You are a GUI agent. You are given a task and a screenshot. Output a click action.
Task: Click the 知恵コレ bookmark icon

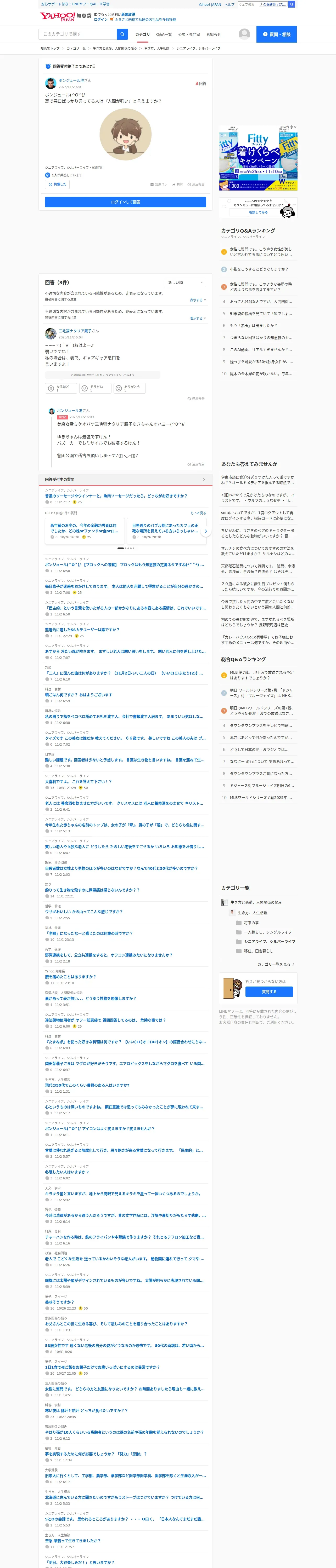[x=152, y=185]
